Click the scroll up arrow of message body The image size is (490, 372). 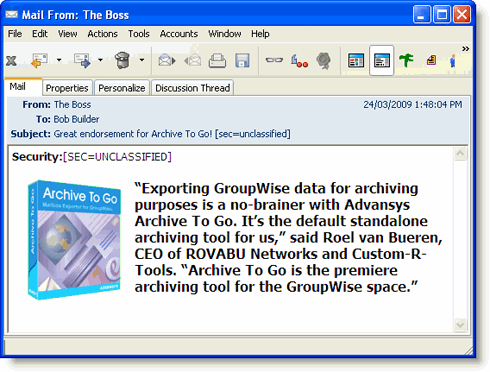[x=460, y=154]
